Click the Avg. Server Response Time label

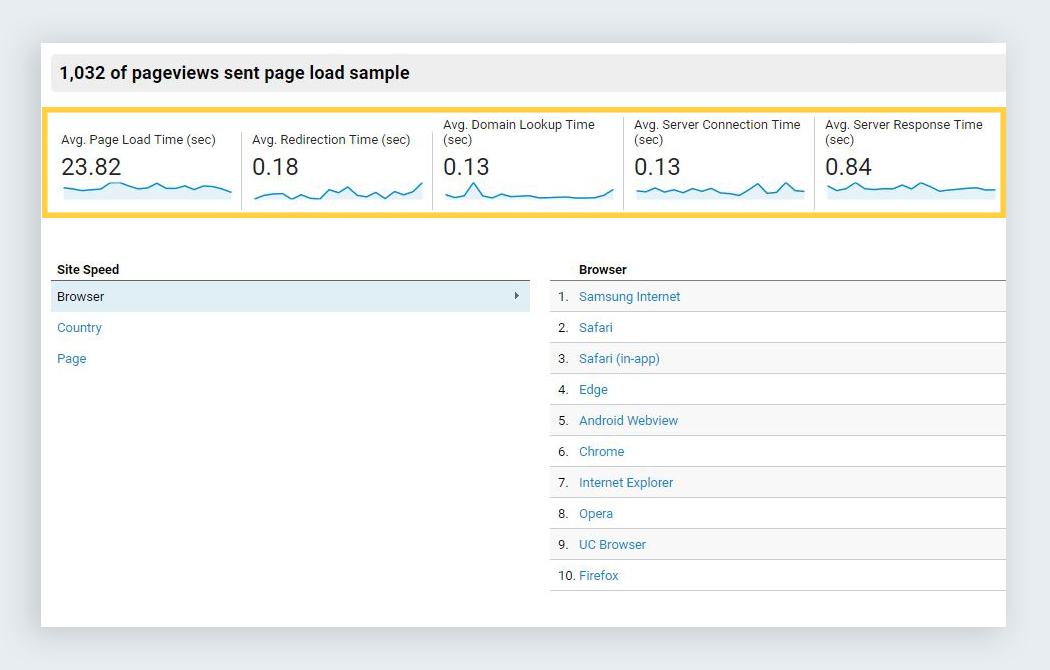click(x=904, y=132)
